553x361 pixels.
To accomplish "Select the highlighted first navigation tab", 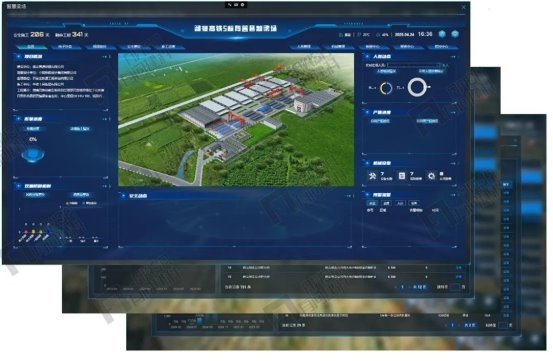I will 31,47.
